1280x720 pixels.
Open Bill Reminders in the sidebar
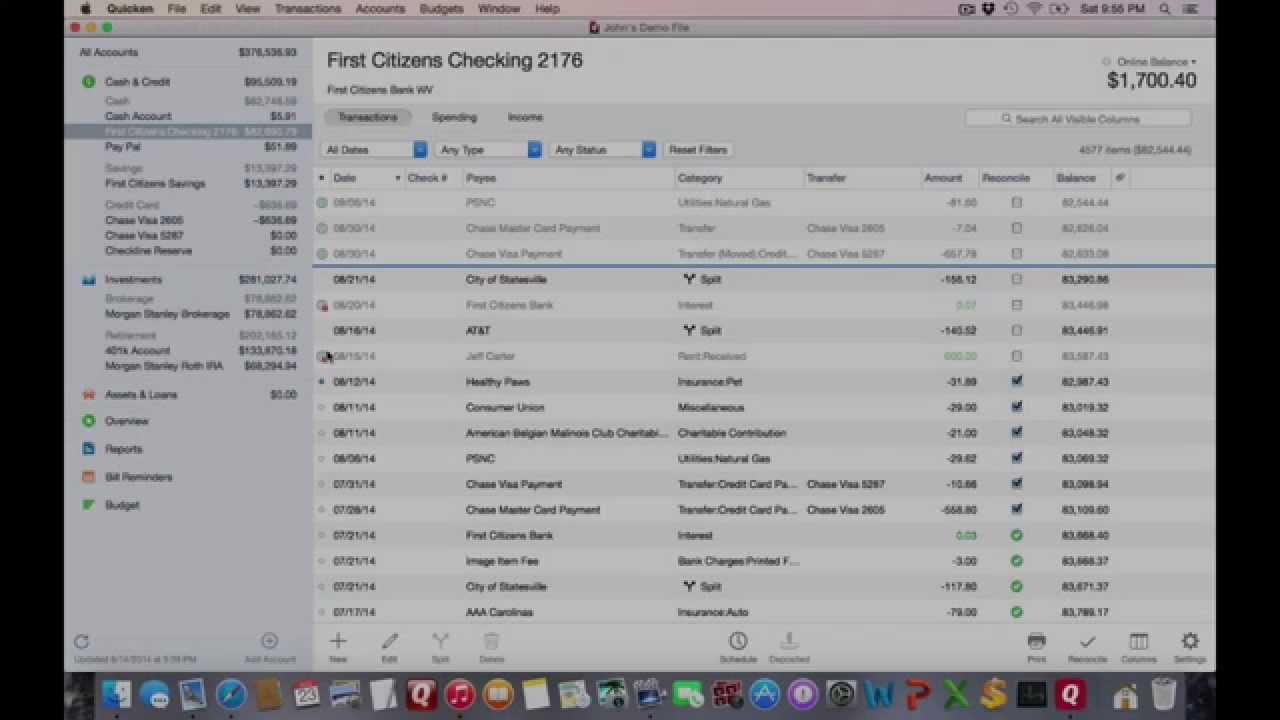139,477
